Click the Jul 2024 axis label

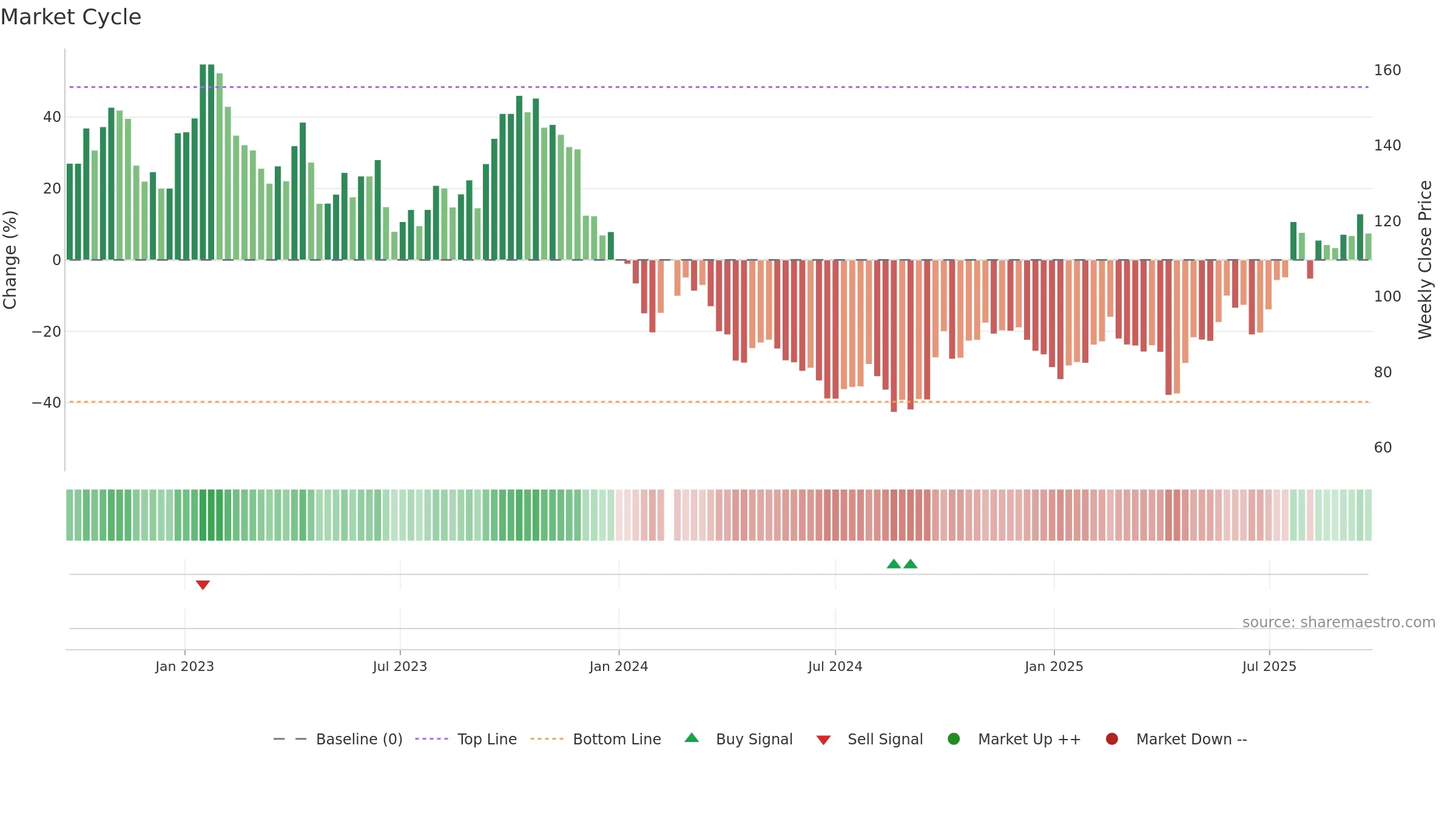[x=835, y=666]
